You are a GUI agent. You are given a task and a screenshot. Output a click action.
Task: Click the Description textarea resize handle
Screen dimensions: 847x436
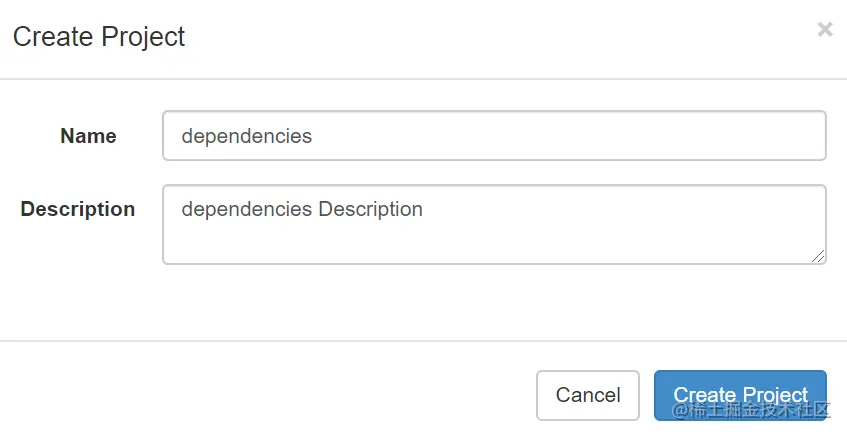tap(819, 257)
